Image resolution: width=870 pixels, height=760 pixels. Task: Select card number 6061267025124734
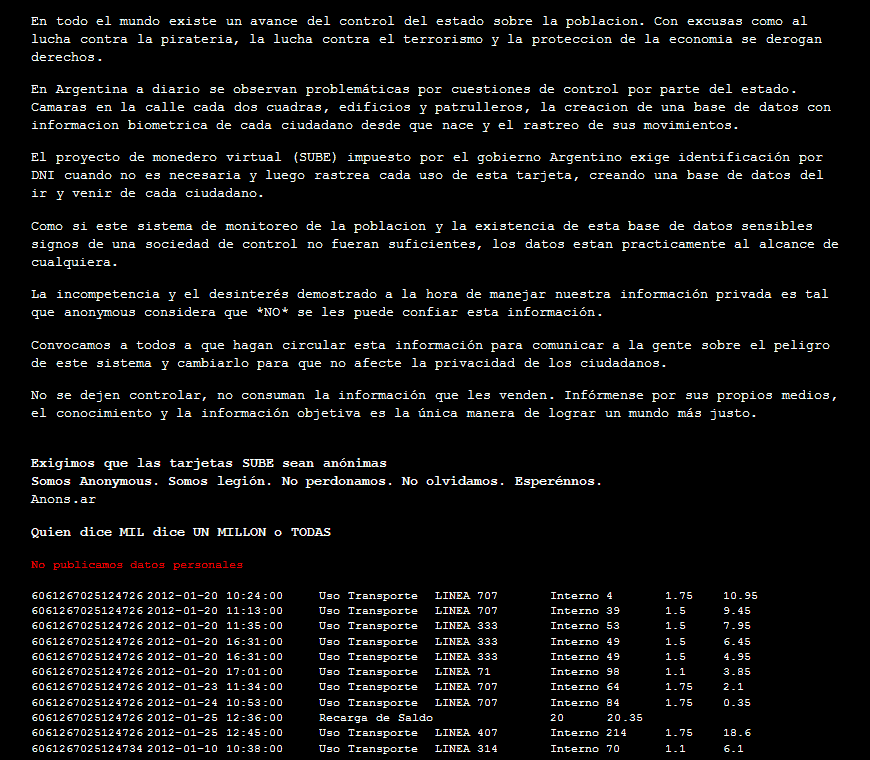[87, 749]
